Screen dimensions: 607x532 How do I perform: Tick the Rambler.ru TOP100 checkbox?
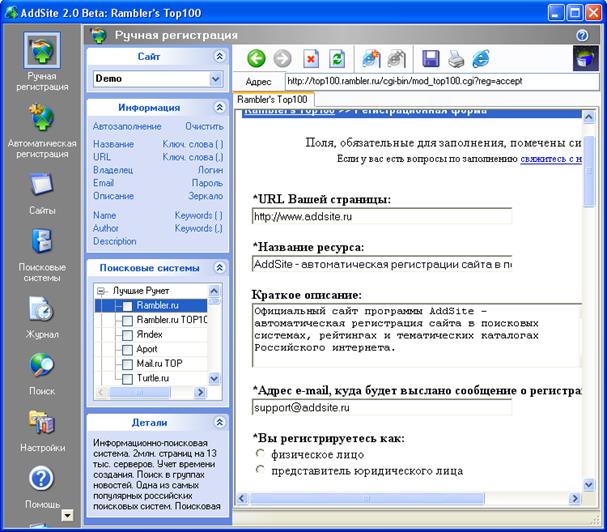127,321
